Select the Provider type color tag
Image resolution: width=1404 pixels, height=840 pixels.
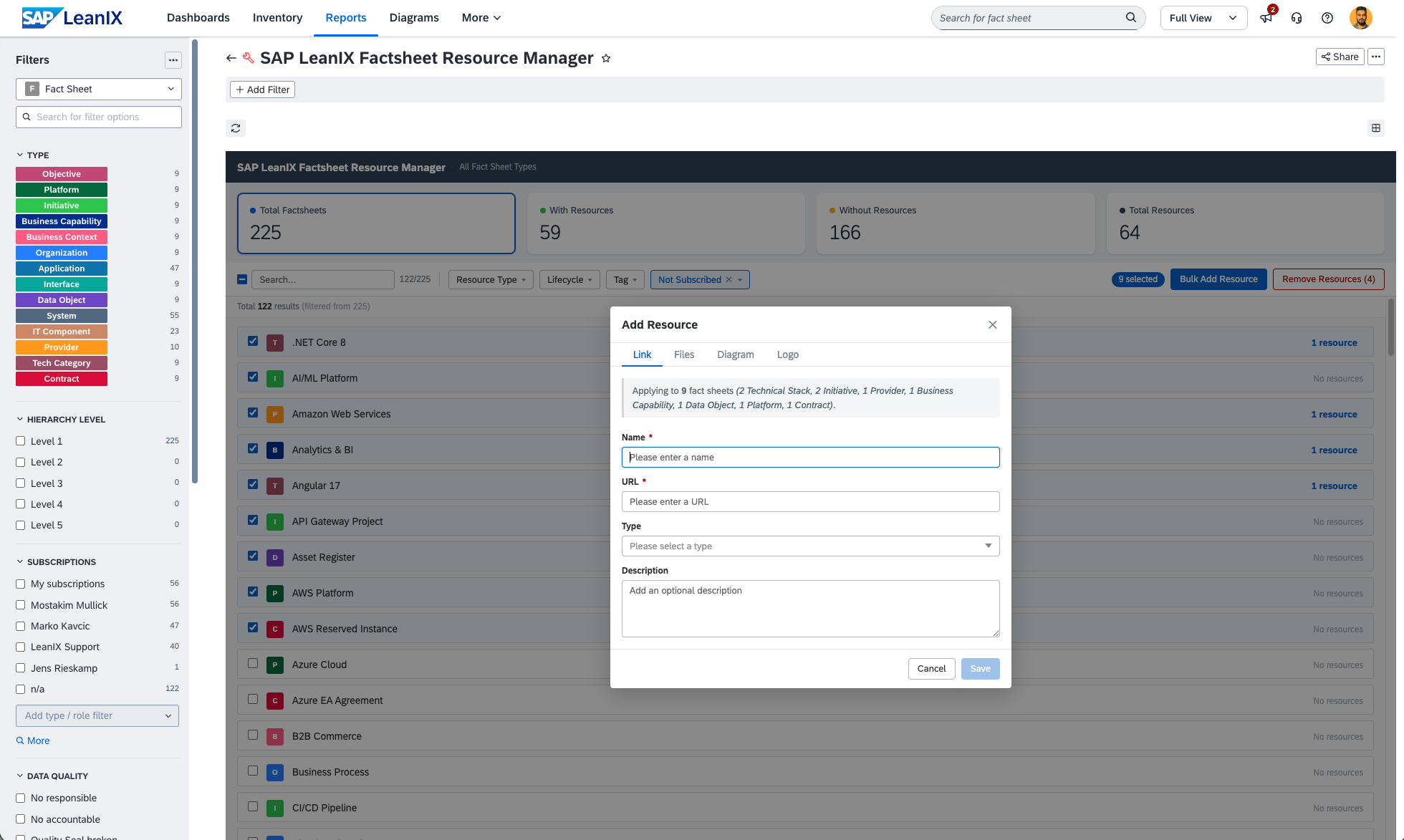coord(62,347)
